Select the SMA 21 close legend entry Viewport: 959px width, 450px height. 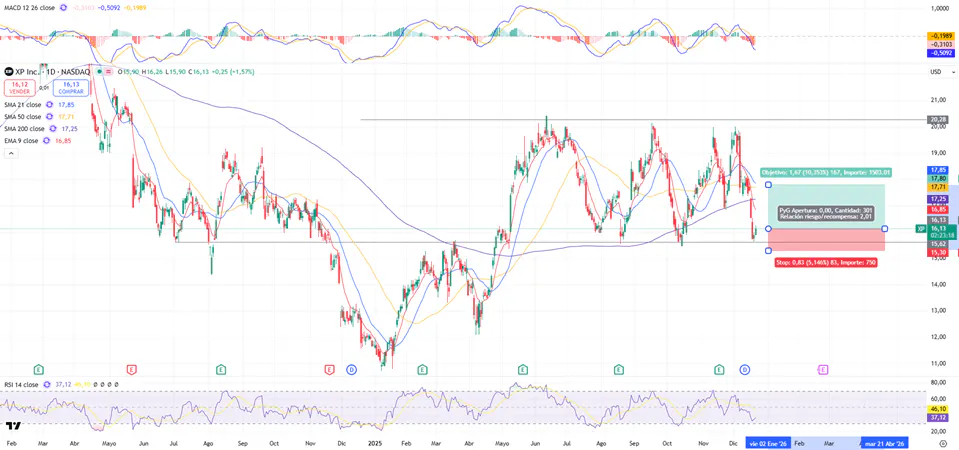(x=23, y=105)
